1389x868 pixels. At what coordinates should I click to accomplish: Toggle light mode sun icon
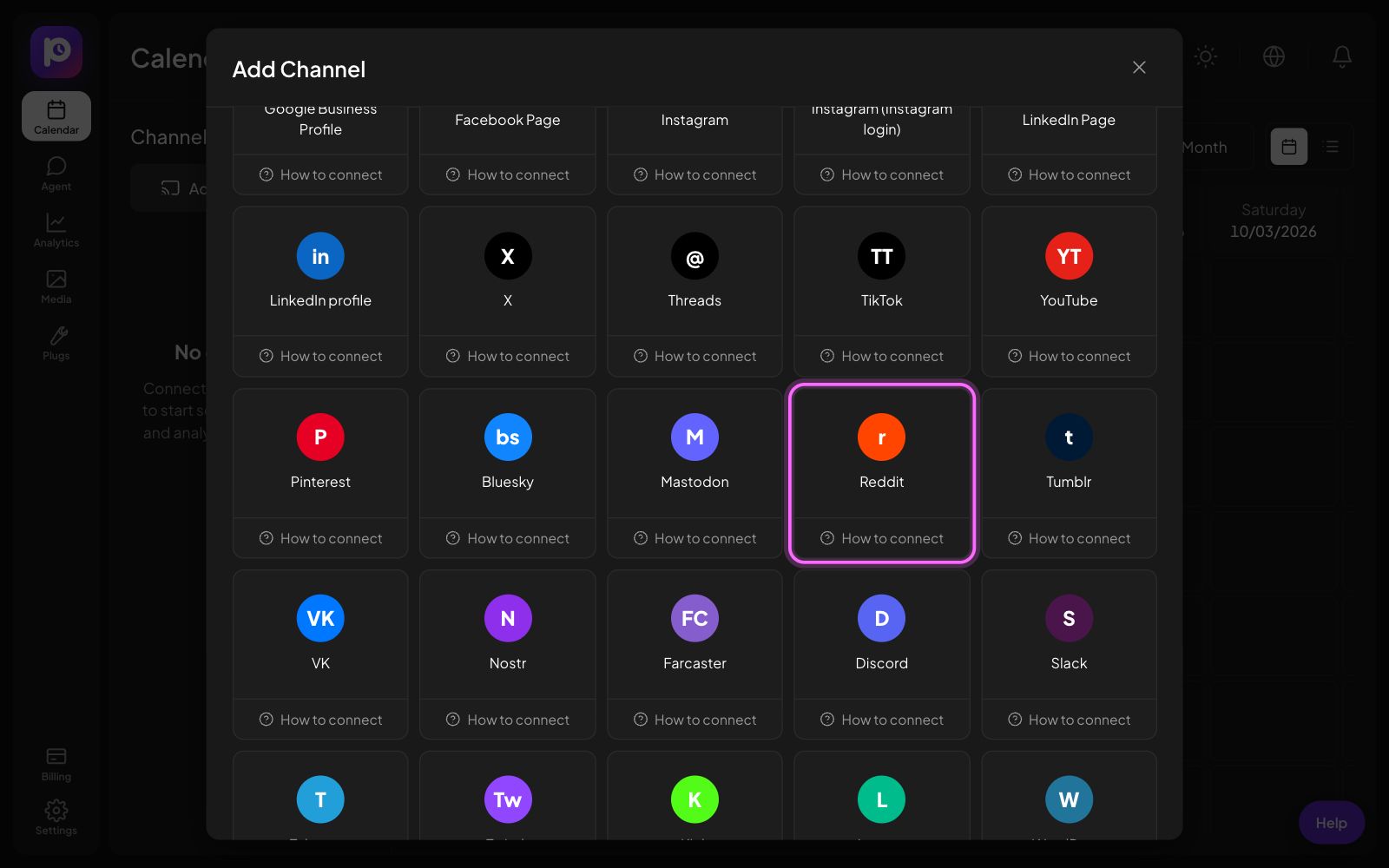(x=1206, y=56)
